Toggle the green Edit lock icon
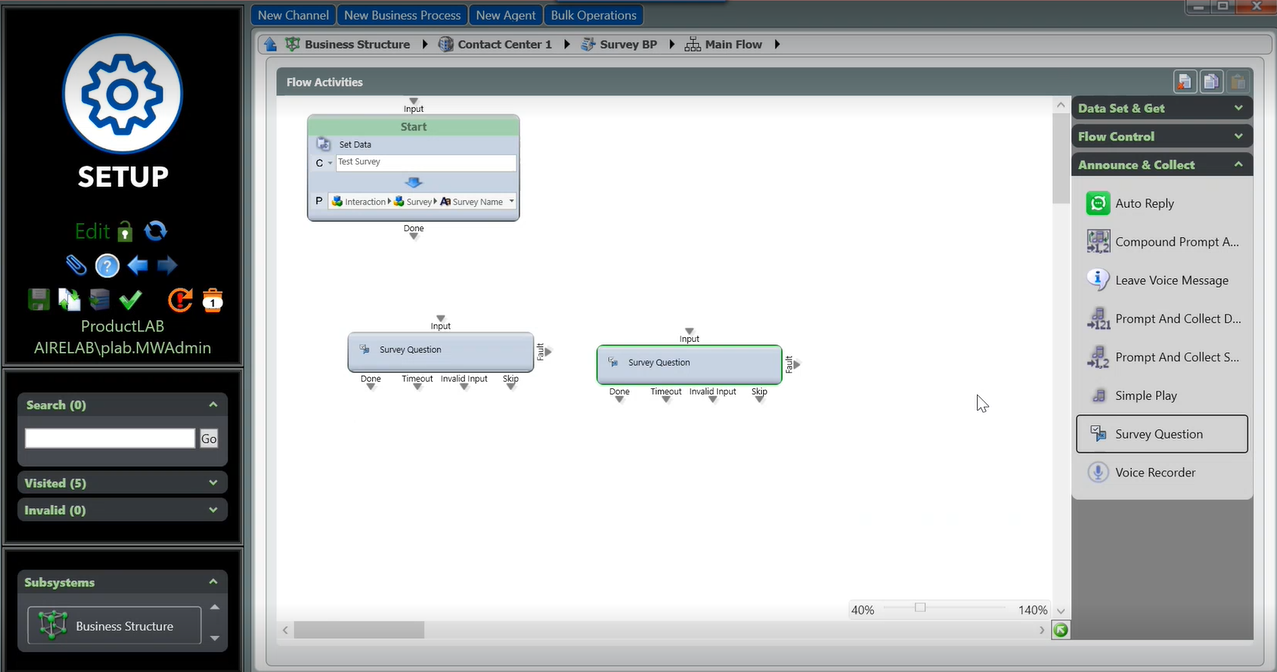This screenshot has height=672, width=1277. tap(125, 232)
